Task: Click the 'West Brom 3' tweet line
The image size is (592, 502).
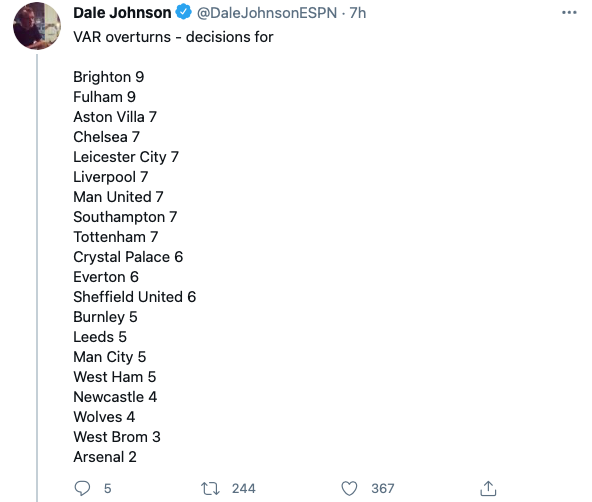Action: (x=117, y=437)
